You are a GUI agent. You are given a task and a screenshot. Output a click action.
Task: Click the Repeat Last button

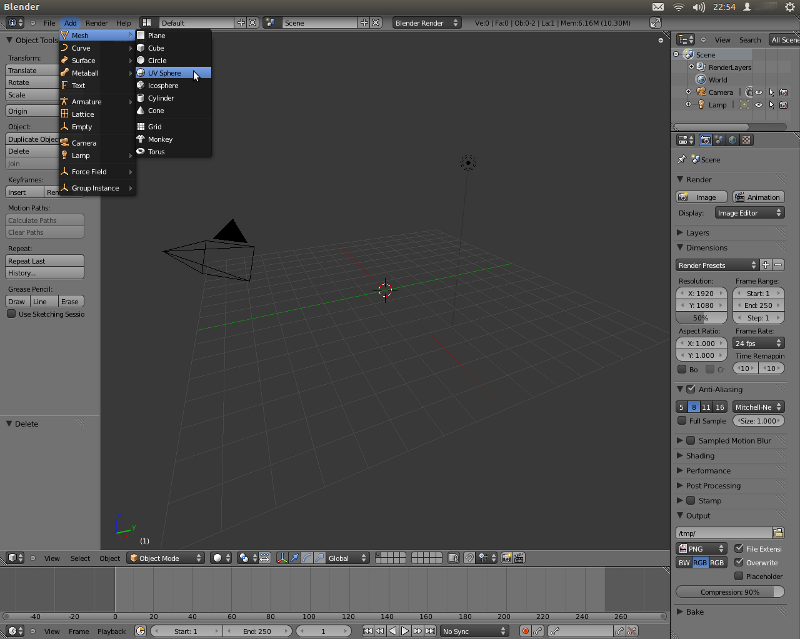[44, 261]
